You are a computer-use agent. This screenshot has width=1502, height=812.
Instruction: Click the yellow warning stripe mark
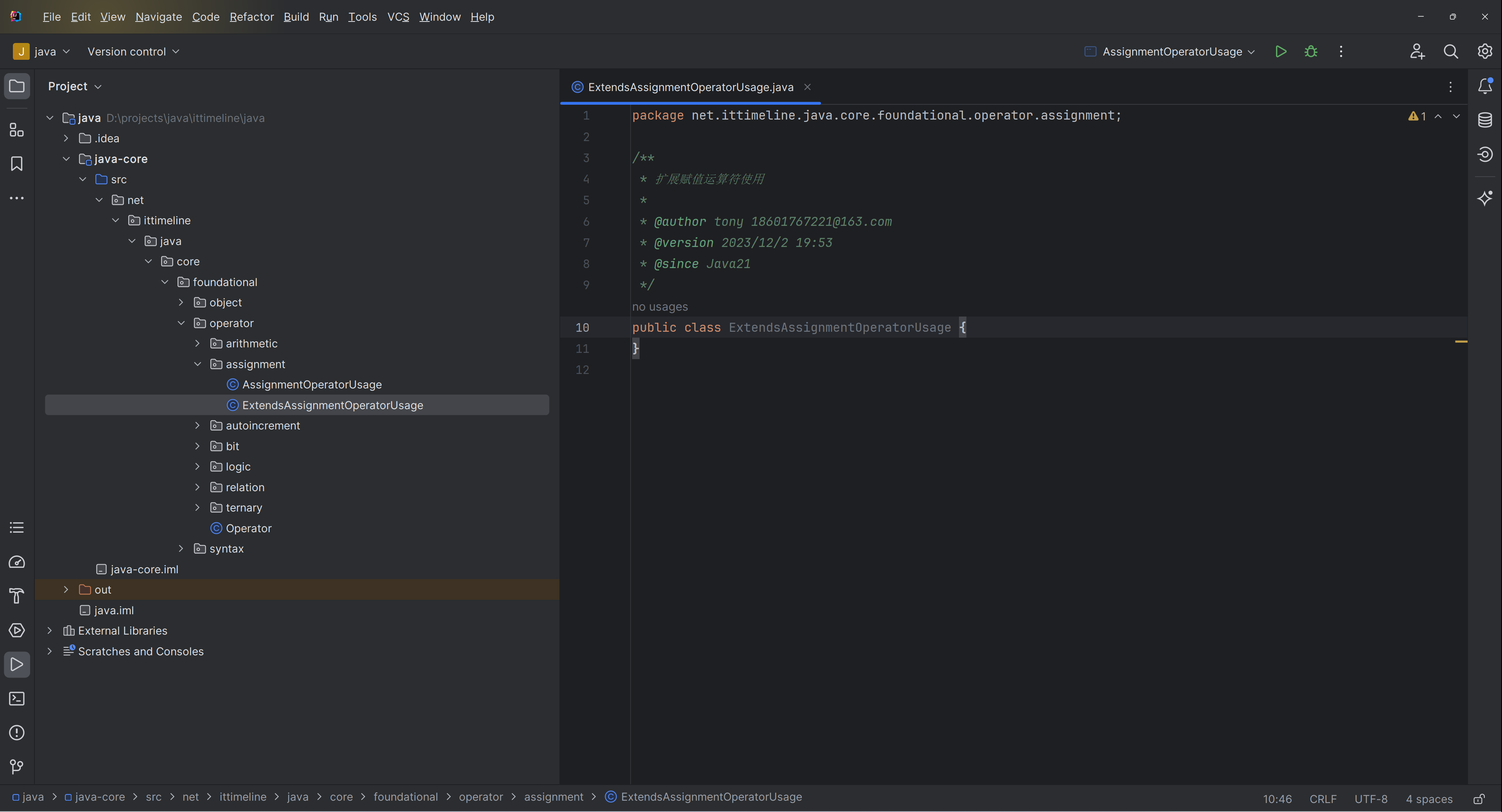pyautogui.click(x=1461, y=341)
